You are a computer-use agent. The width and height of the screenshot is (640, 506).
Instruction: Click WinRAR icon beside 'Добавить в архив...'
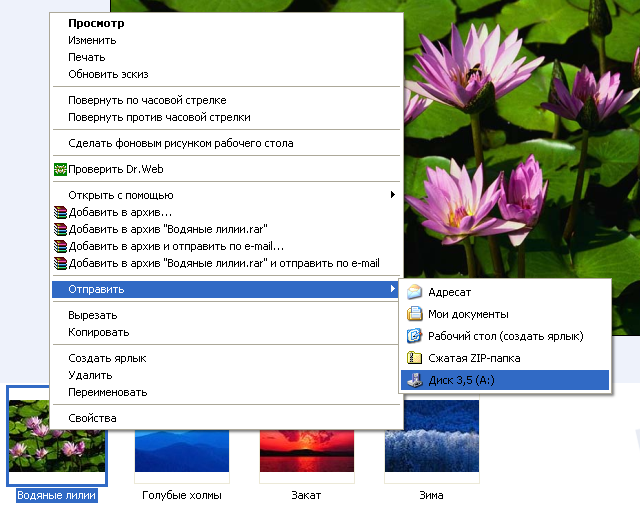[x=60, y=212]
